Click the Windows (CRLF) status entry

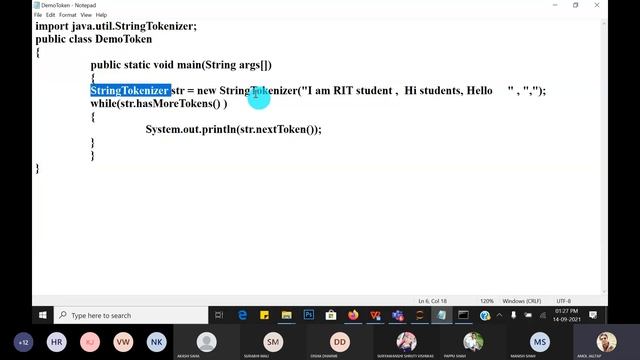tap(522, 301)
